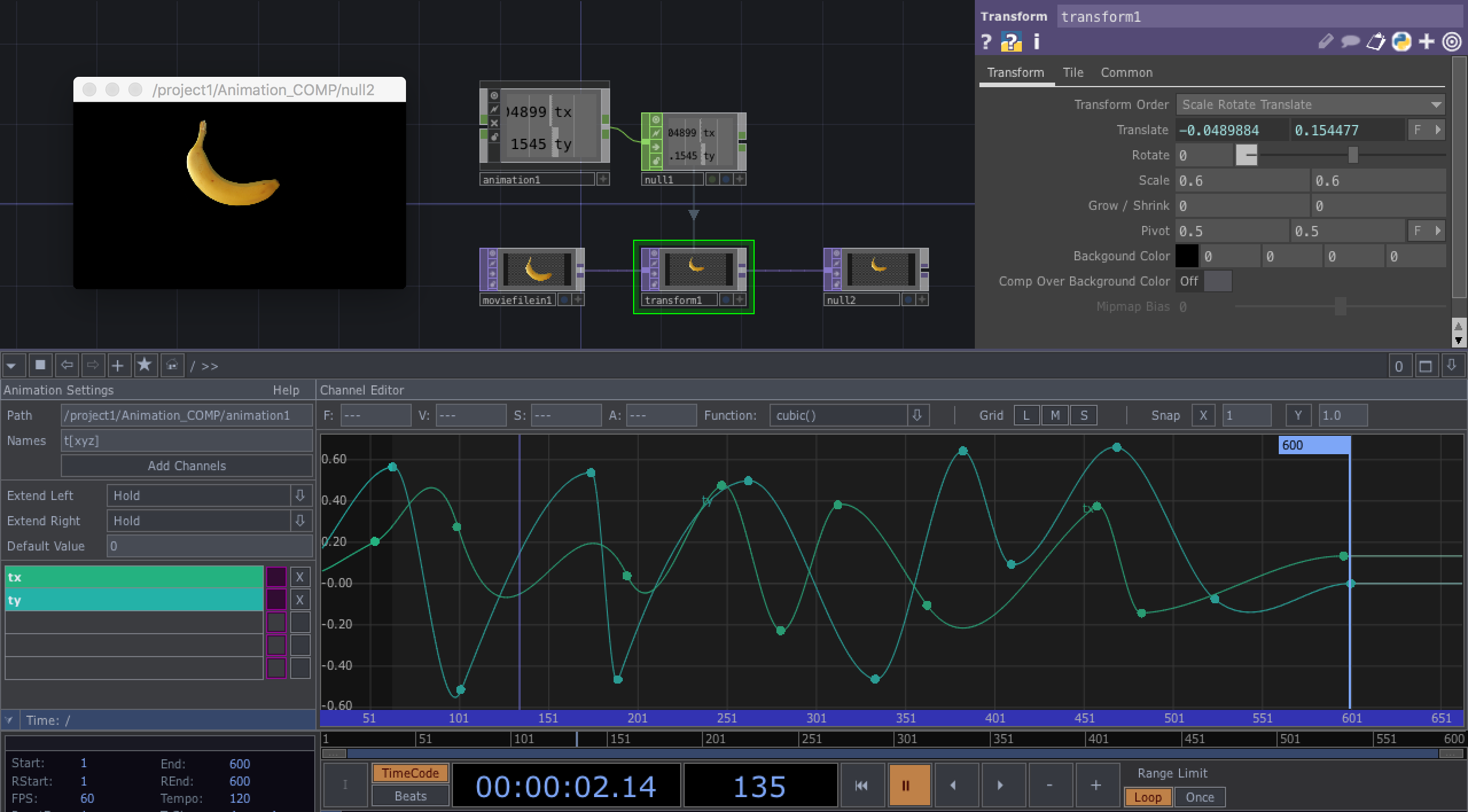Open the Extend Left Hold dropdown

click(x=300, y=495)
